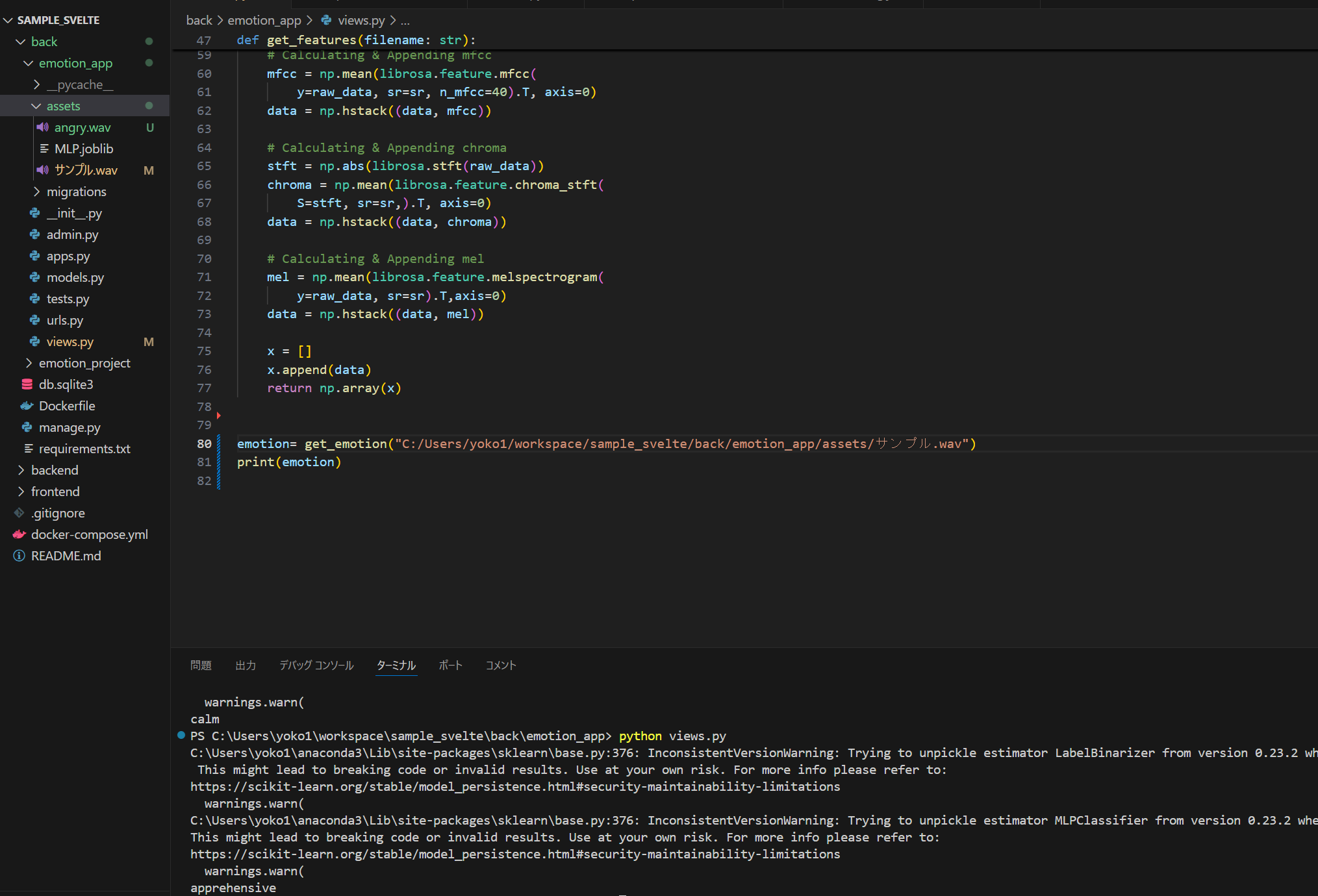Click the 'print(emotion)' code line
This screenshot has height=896, width=1318.
pos(289,462)
